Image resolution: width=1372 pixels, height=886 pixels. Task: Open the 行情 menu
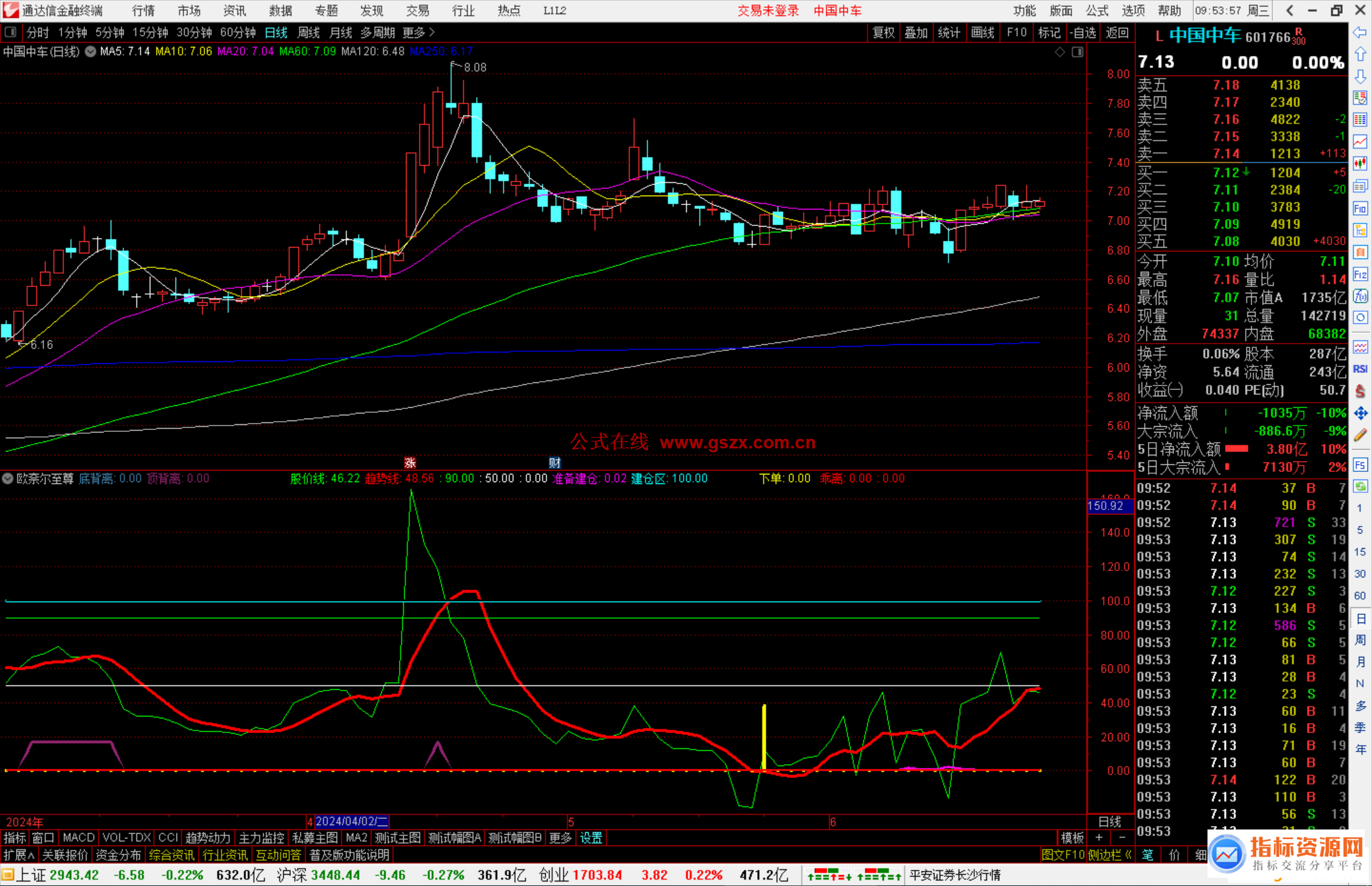click(x=143, y=11)
